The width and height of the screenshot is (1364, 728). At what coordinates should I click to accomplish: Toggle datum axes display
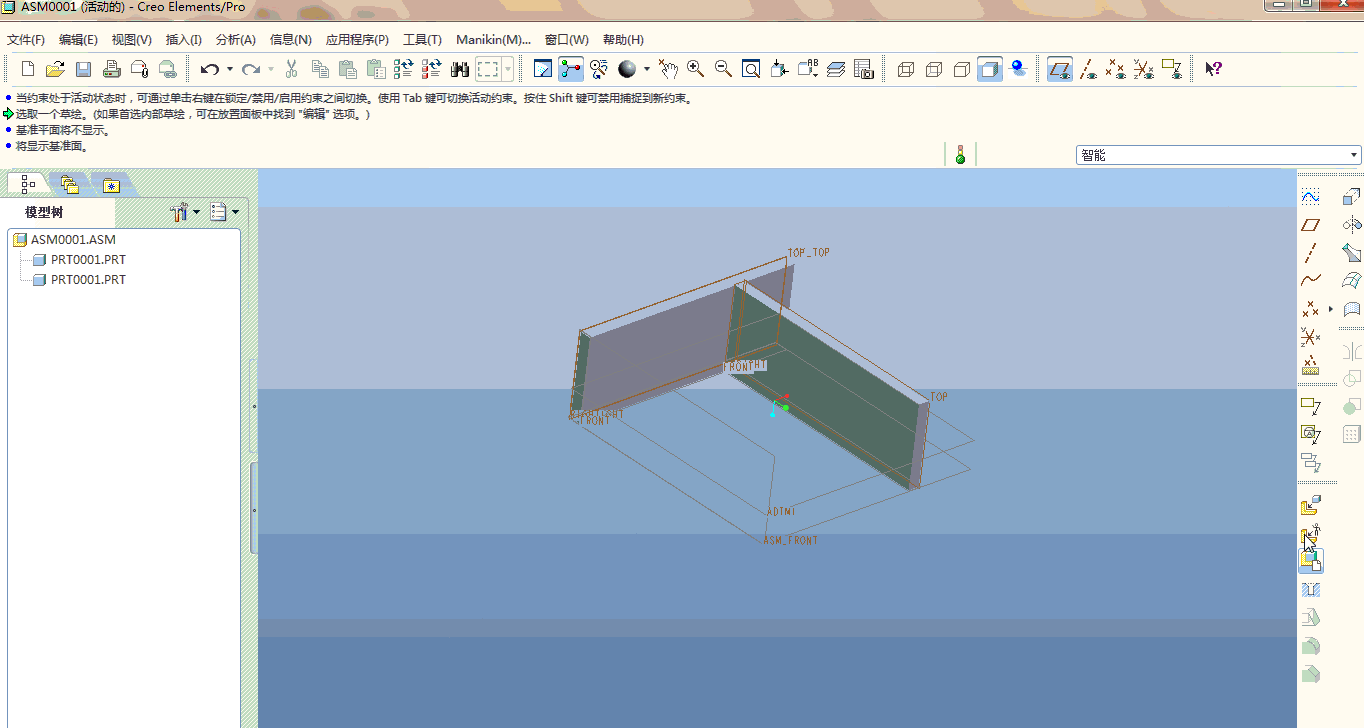tap(1088, 69)
